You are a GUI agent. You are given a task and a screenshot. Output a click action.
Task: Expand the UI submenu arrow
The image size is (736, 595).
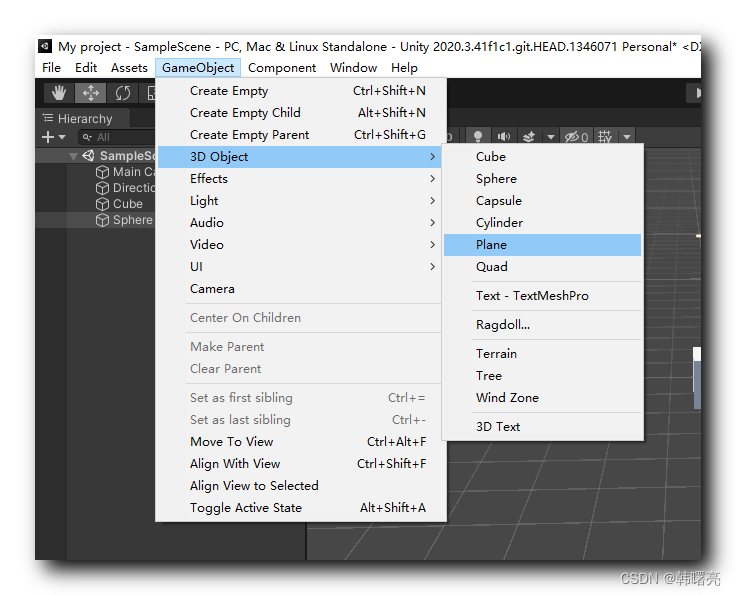pyautogui.click(x=432, y=267)
